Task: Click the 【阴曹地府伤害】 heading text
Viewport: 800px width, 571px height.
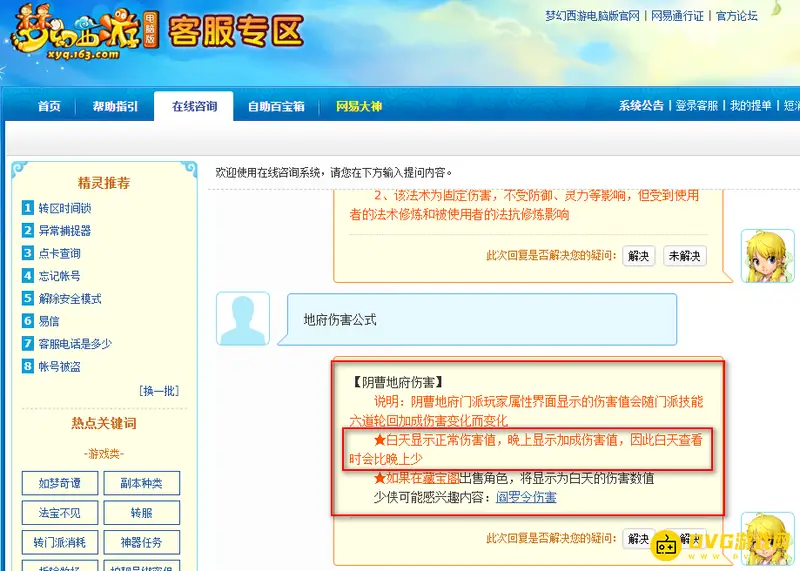Action: tap(398, 382)
